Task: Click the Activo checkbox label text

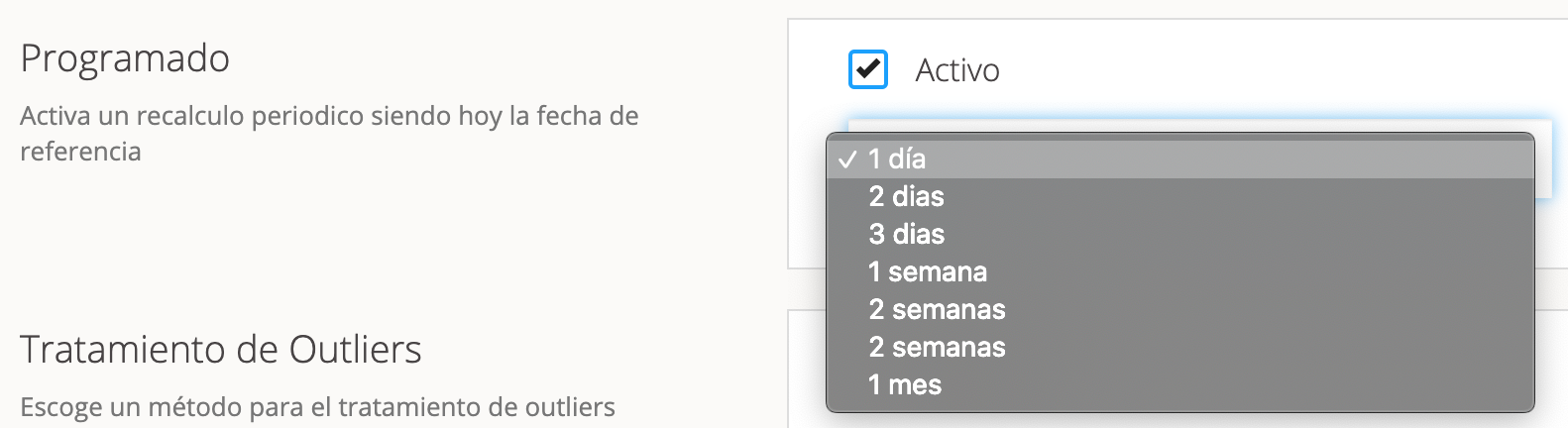Action: coord(956,70)
